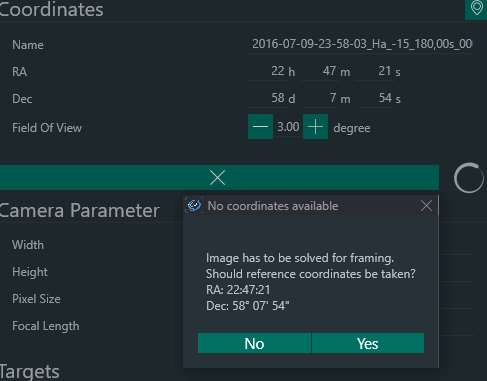Click the 'Image has to be solved' message
The height and width of the screenshot is (381, 487).
tap(300, 258)
